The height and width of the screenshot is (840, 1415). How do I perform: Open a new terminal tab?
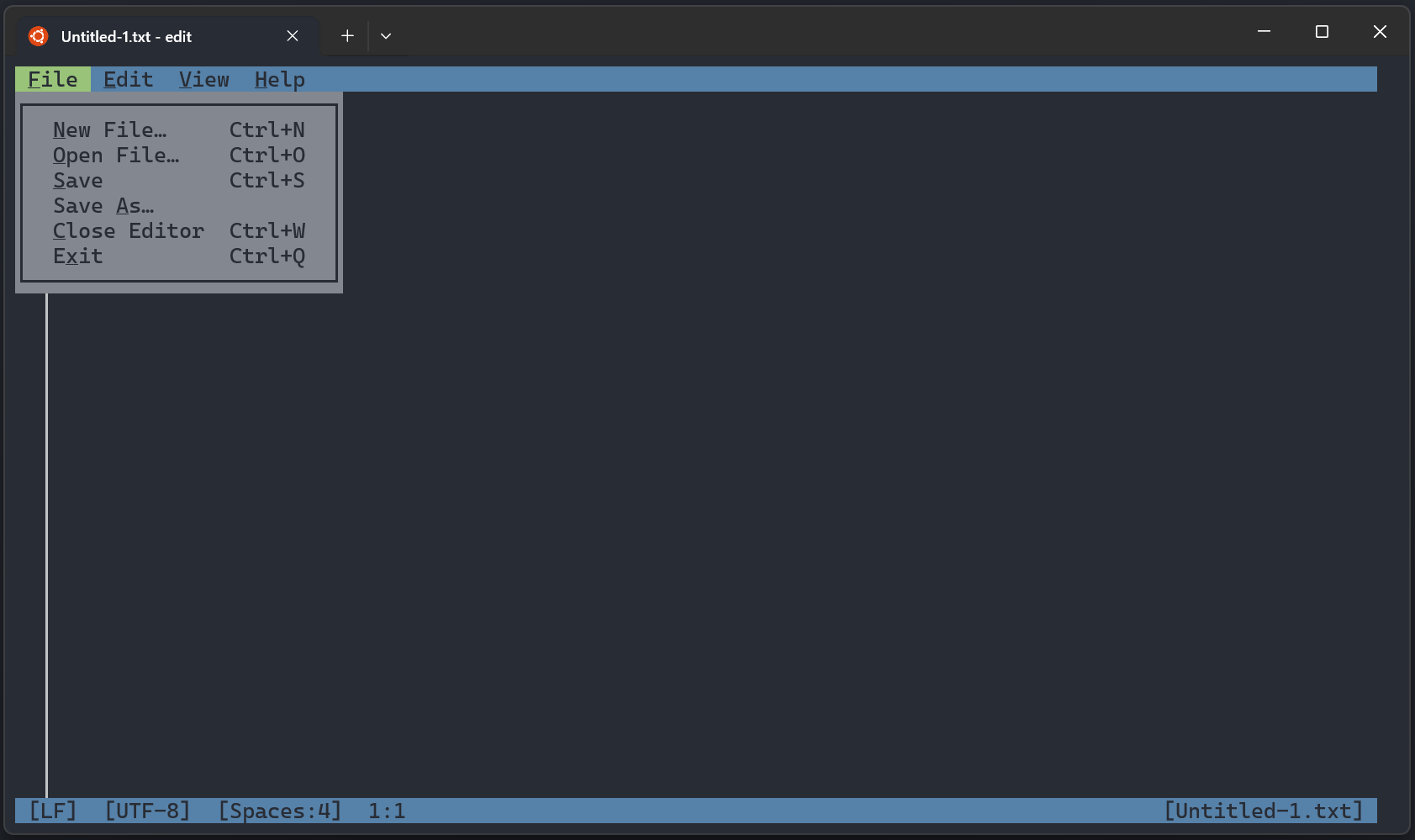coord(346,35)
